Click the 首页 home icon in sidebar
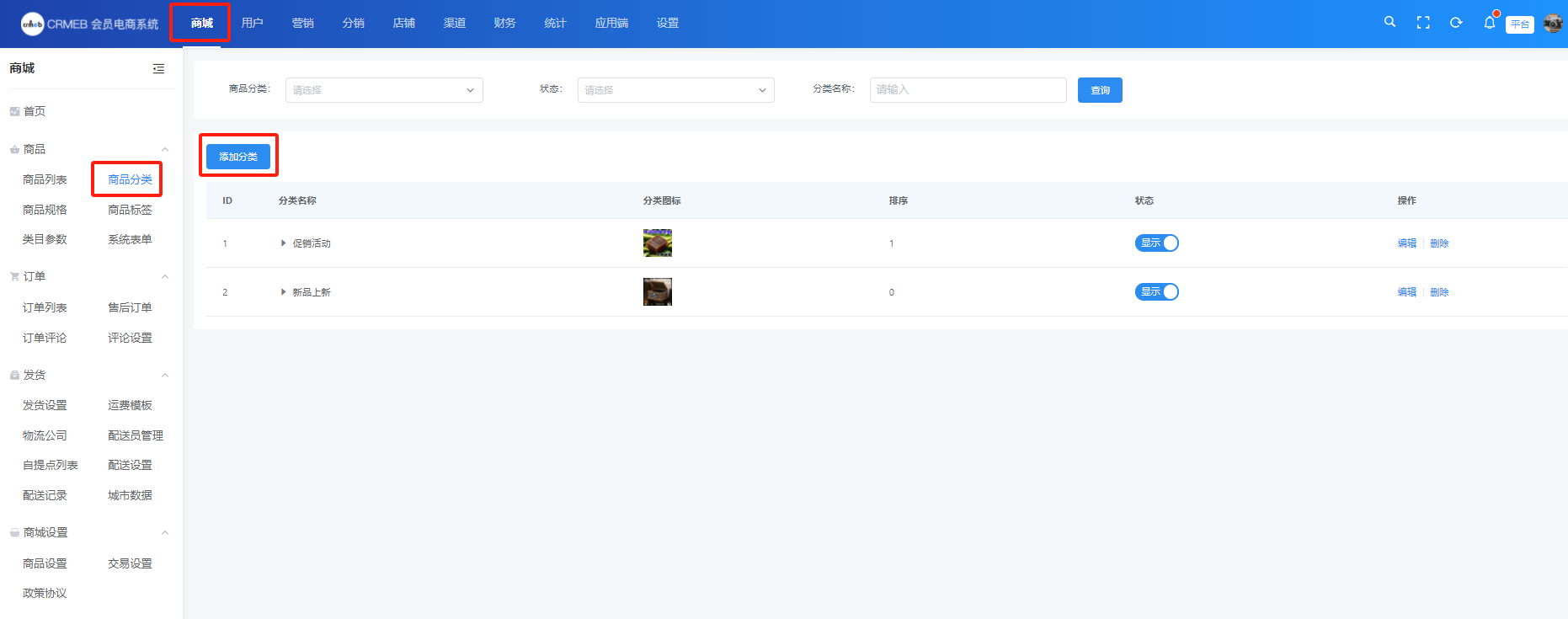This screenshot has width=1568, height=619. click(14, 111)
